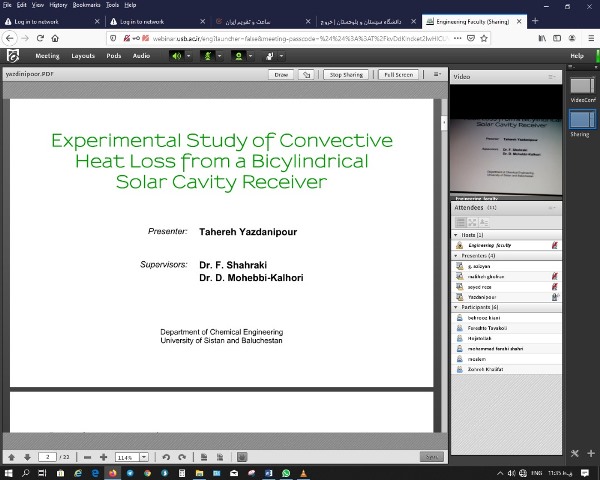600x480 pixels.
Task: Collapse the Participants group
Action: click(455, 307)
